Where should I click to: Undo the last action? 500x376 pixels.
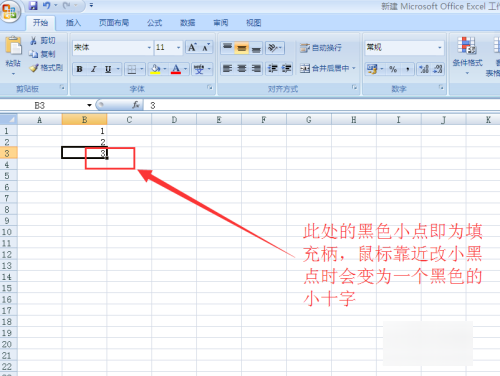(47, 5)
